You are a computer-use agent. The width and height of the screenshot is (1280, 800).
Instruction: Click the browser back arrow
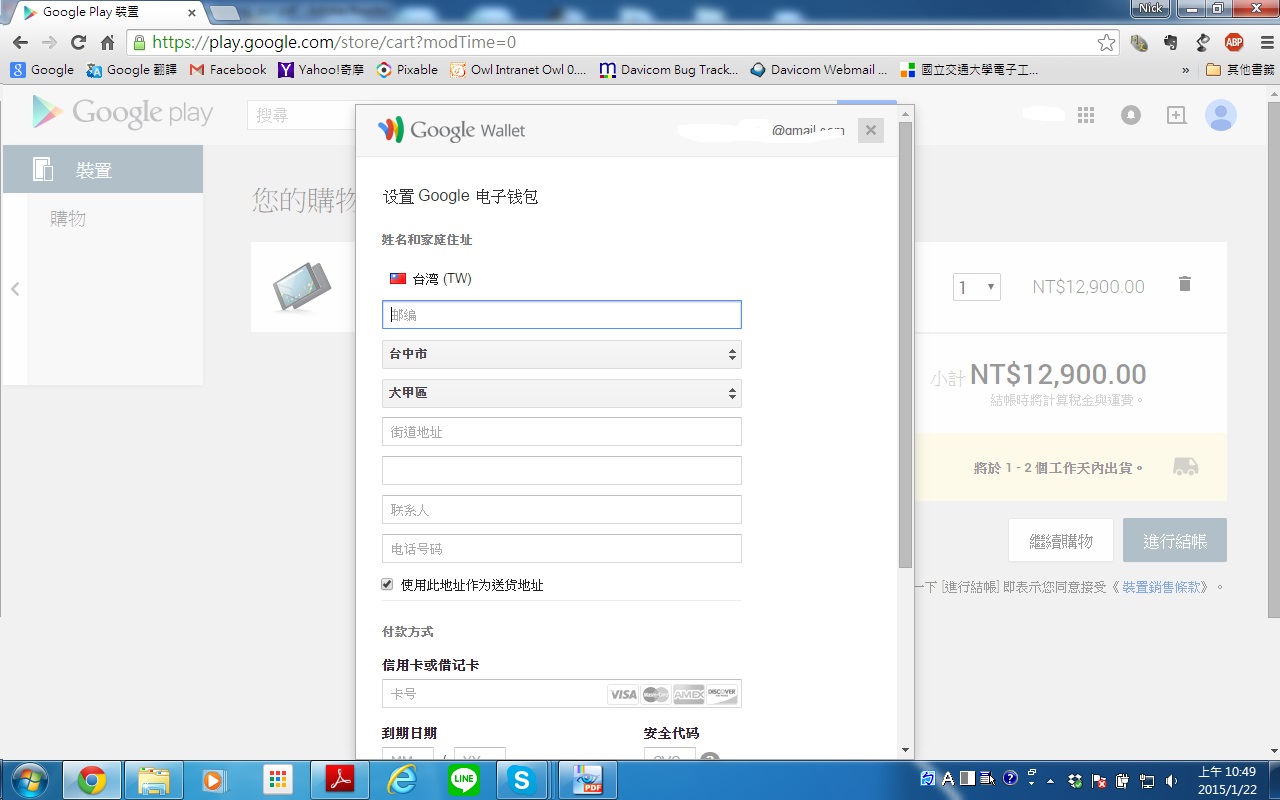[x=20, y=43]
